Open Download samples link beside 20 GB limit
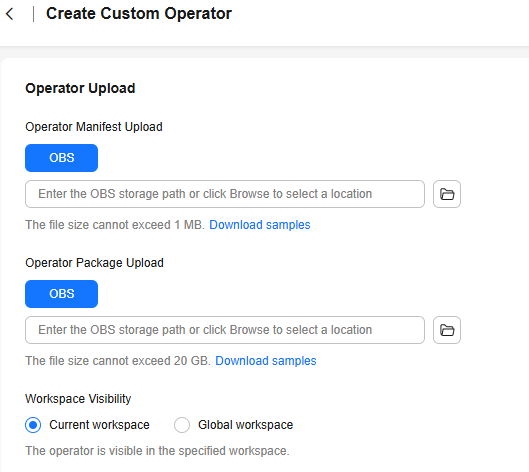 (266, 361)
